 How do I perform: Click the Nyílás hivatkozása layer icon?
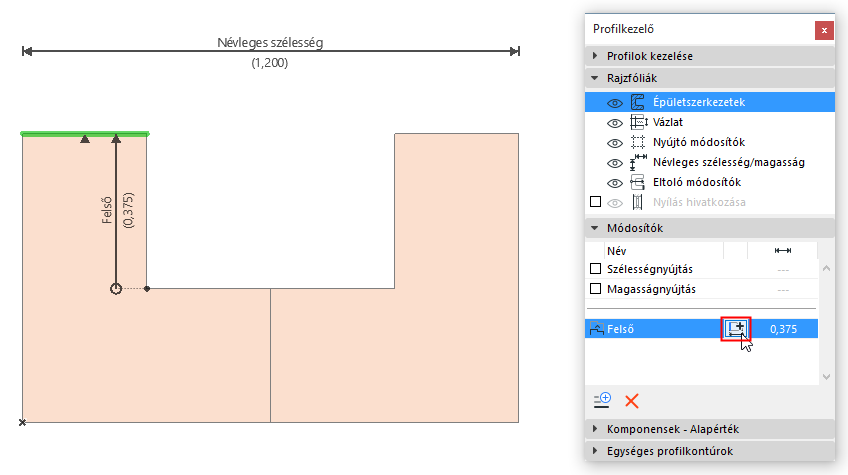point(638,202)
